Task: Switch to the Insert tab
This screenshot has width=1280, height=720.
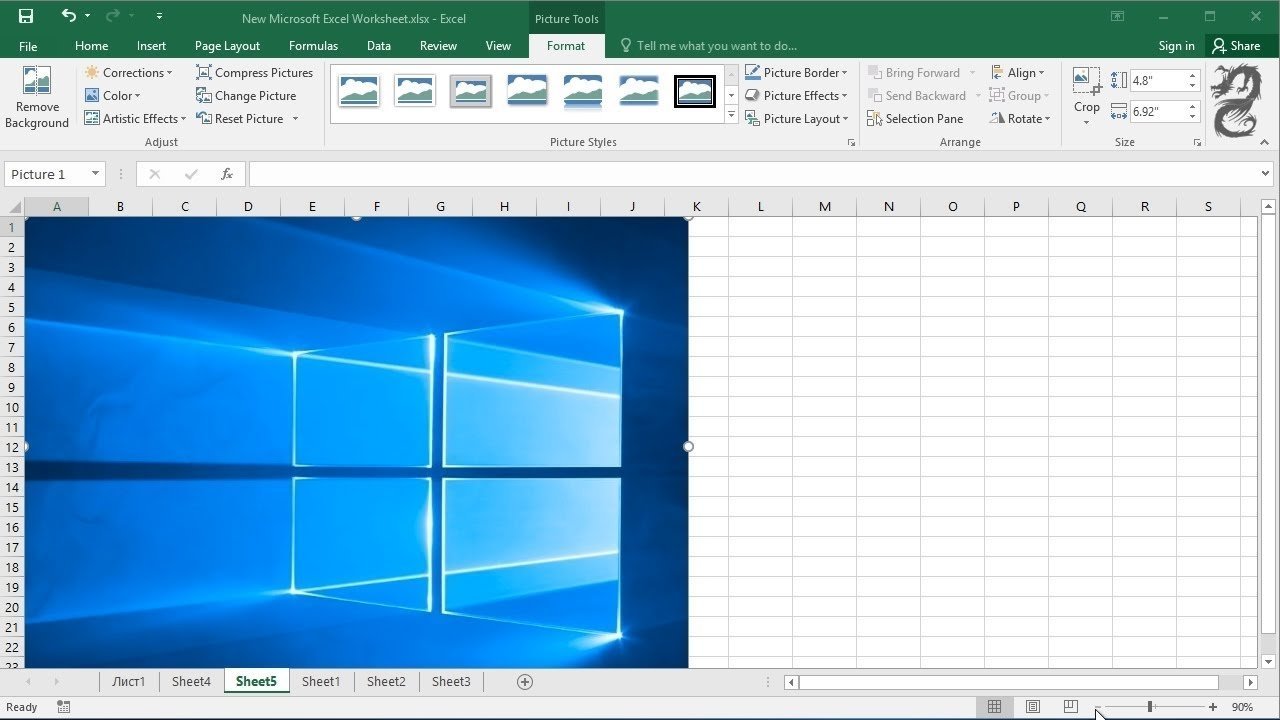Action: [151, 46]
